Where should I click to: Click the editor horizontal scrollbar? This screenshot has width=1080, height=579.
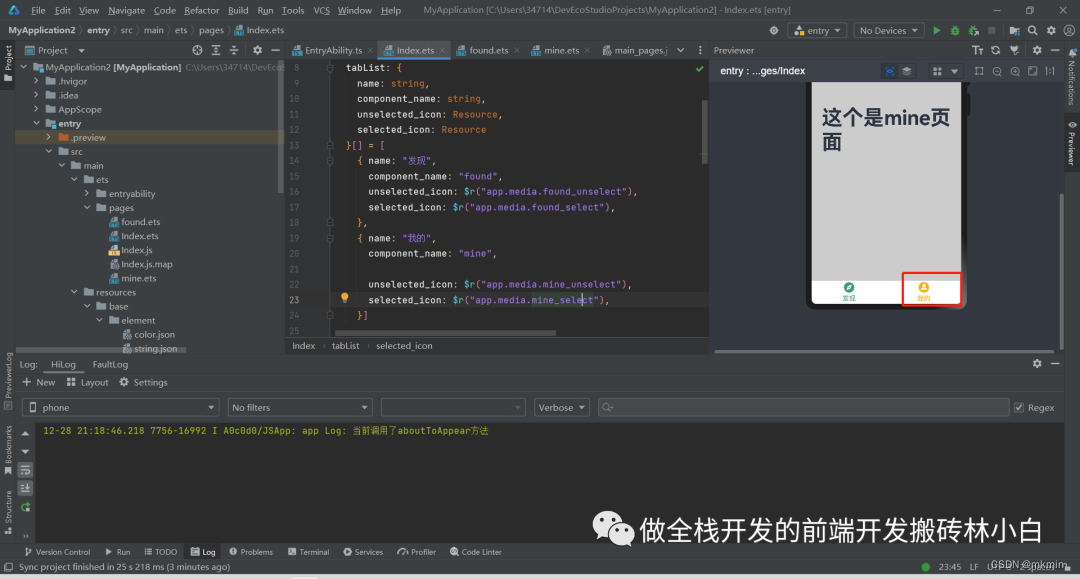point(444,333)
